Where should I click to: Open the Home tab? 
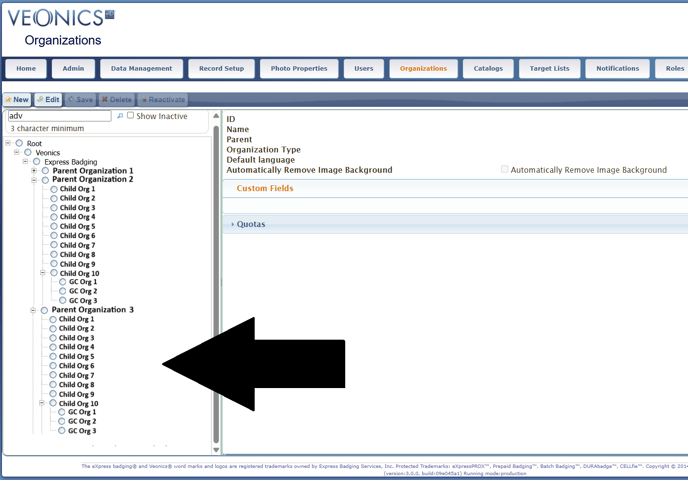click(26, 68)
